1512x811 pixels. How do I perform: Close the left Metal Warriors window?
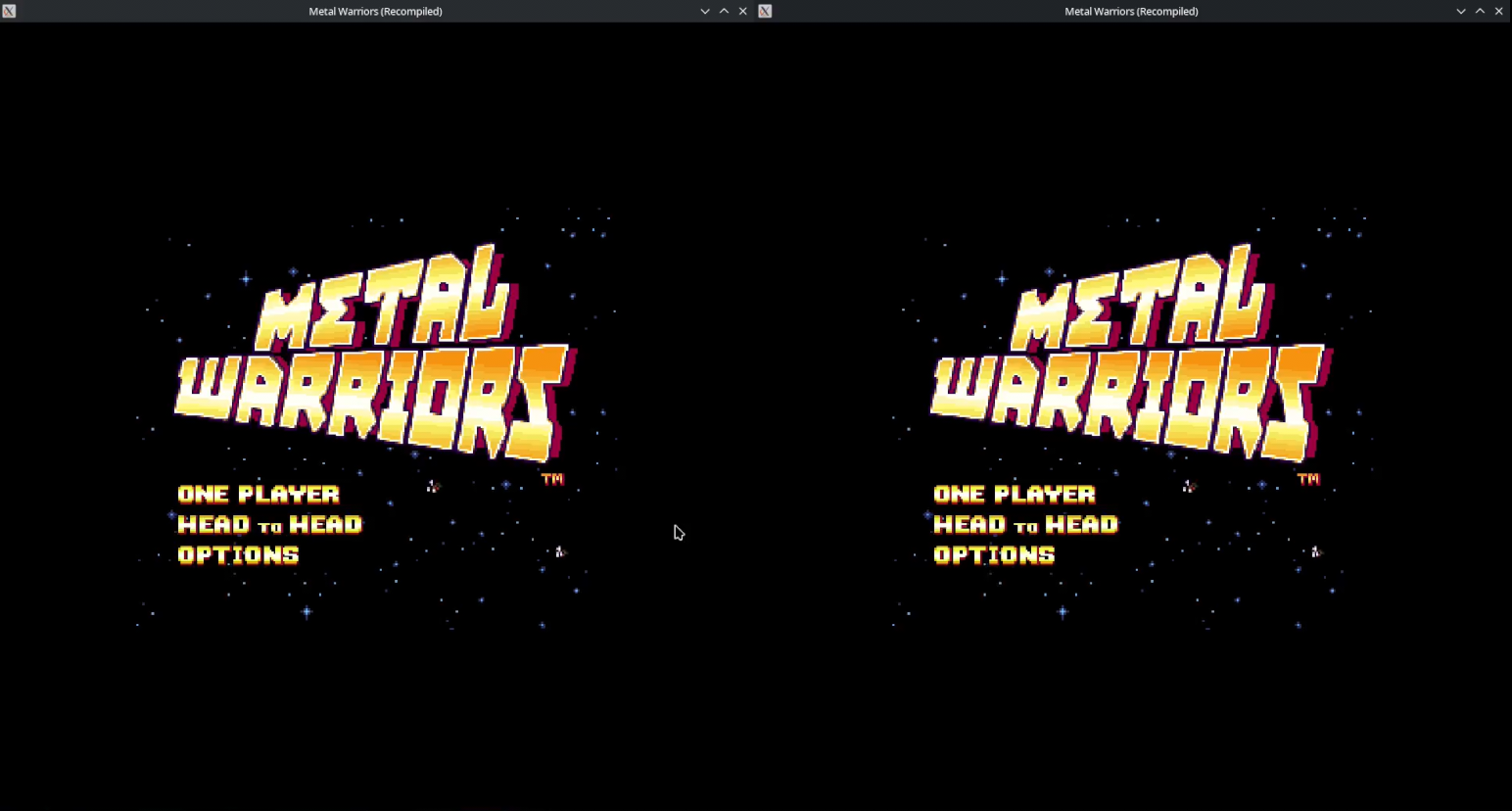(x=743, y=12)
